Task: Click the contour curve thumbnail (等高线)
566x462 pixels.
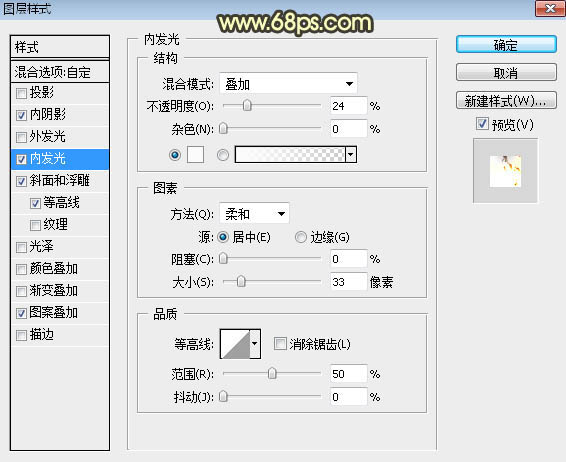Action: [235, 344]
